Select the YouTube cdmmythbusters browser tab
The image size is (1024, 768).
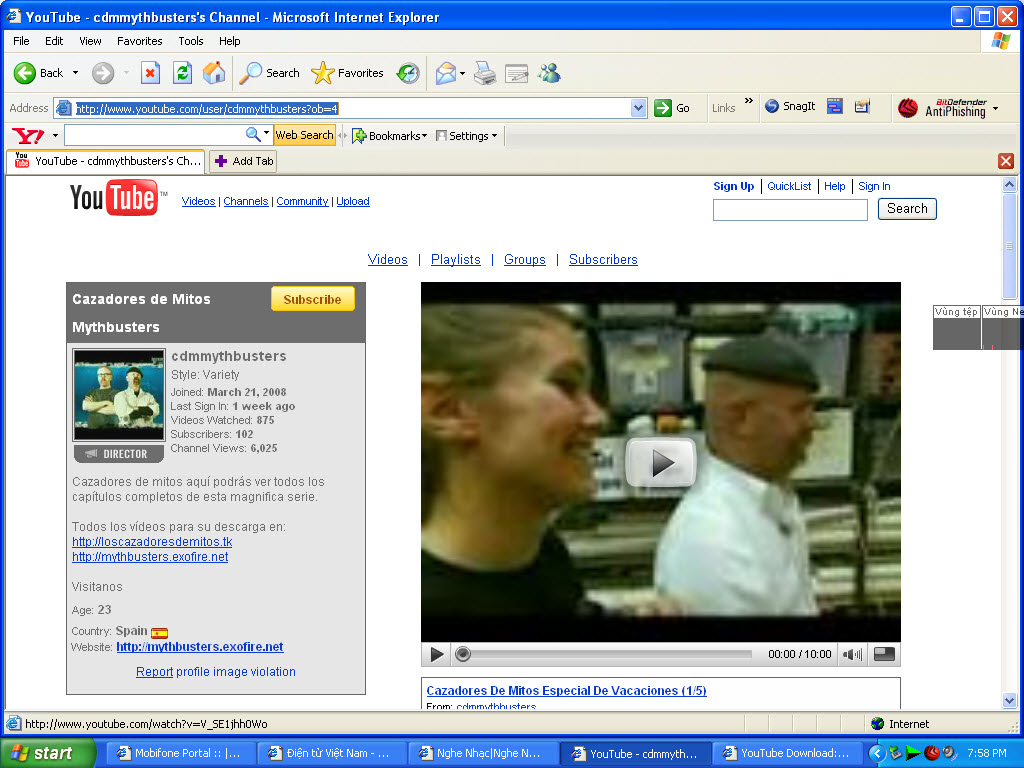coord(106,161)
